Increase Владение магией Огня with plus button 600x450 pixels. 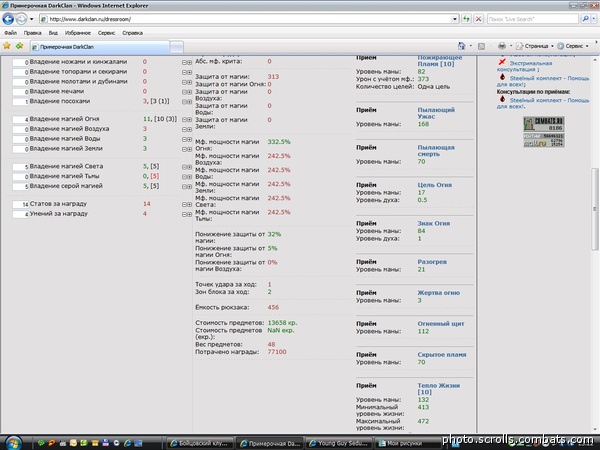coord(189,119)
